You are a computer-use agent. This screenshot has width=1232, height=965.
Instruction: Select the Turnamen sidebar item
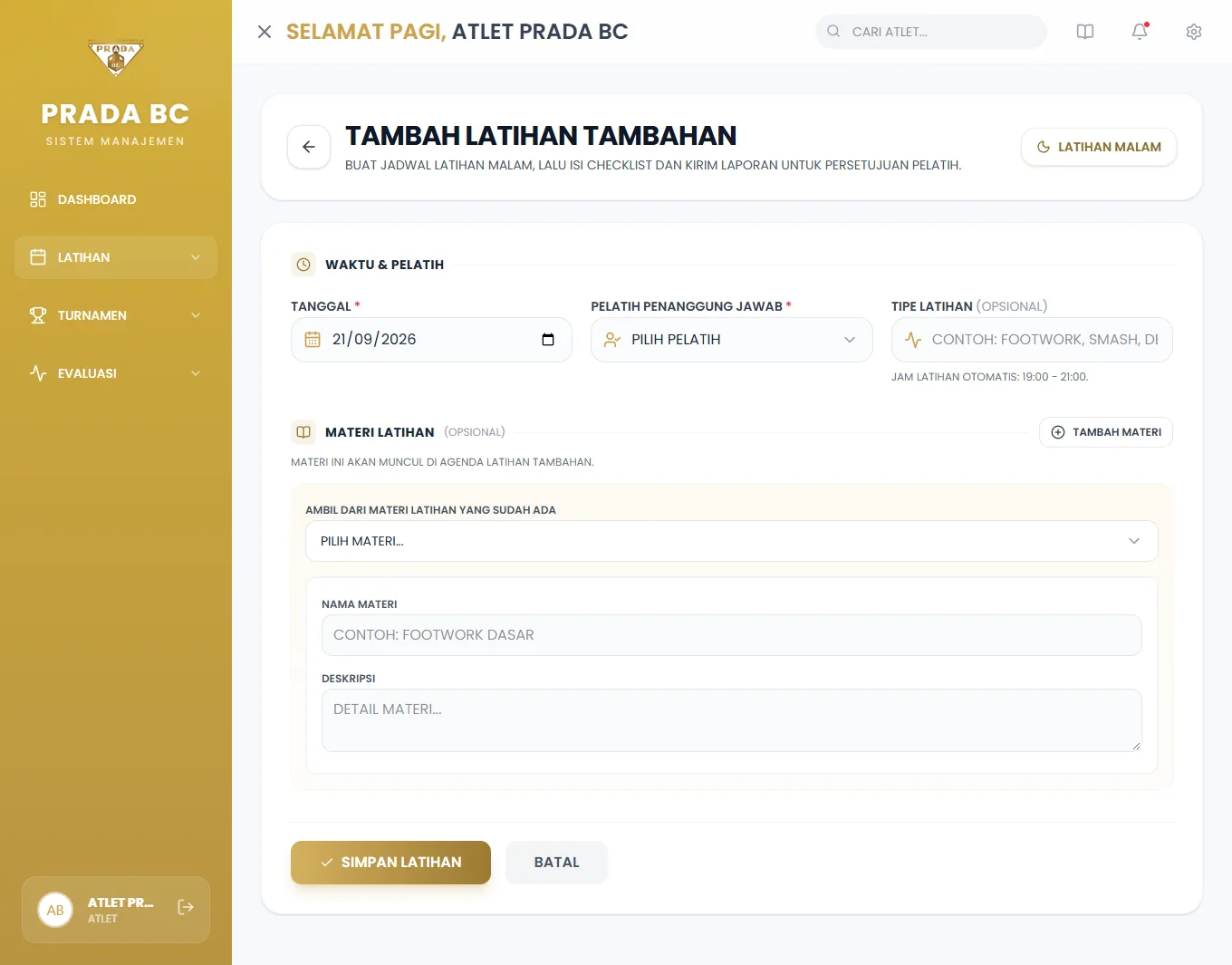pyautogui.click(x=116, y=315)
